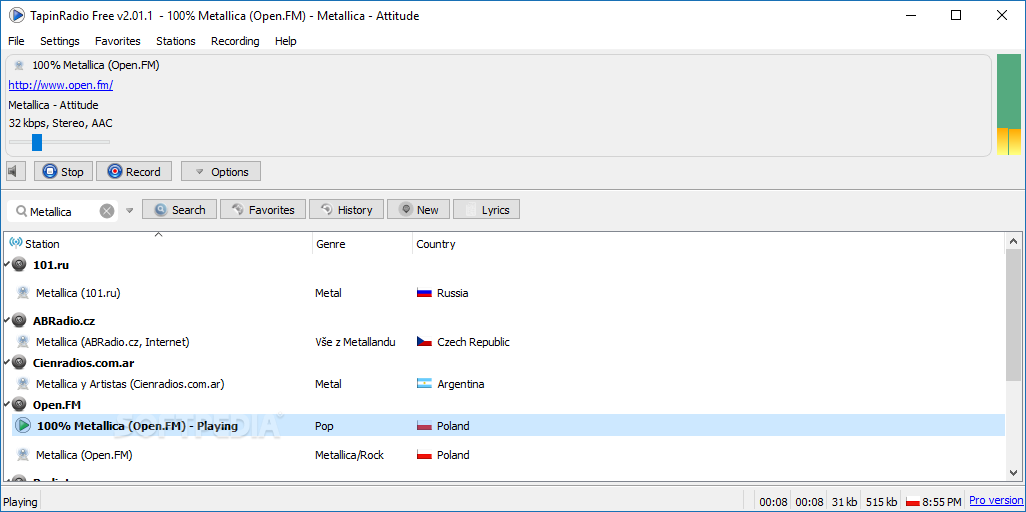Open the Favorites menu

pos(118,41)
